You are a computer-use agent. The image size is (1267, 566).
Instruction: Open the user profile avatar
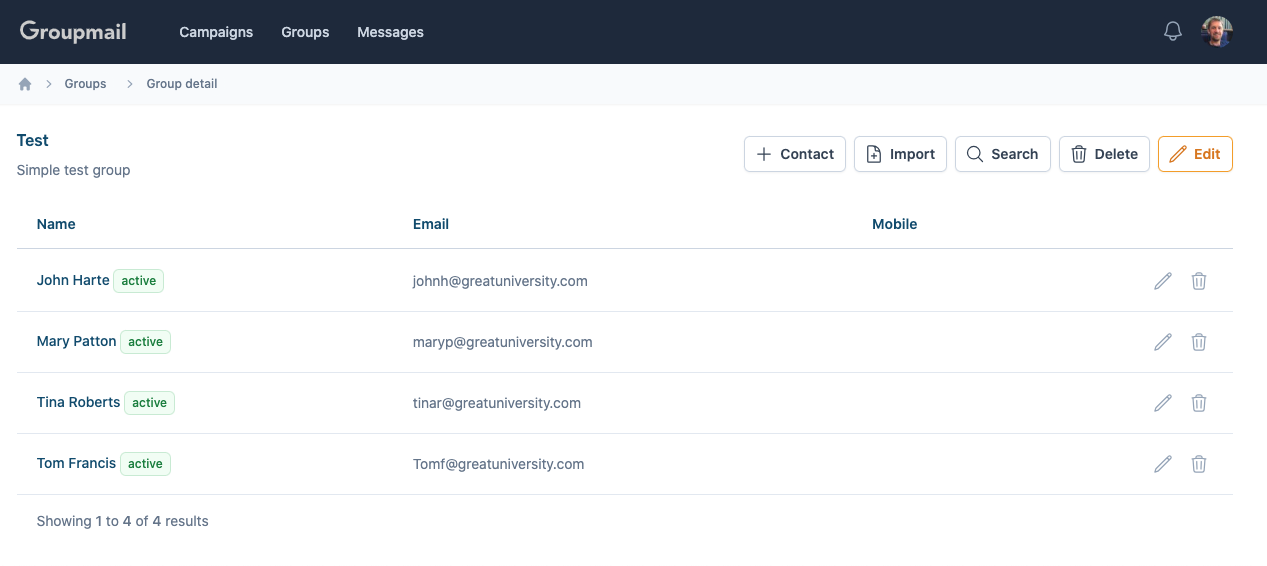1216,32
